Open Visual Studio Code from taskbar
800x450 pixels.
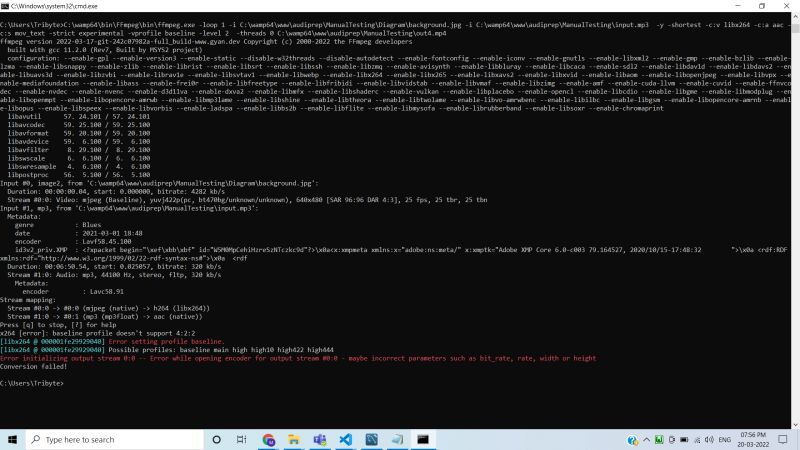coord(345,439)
